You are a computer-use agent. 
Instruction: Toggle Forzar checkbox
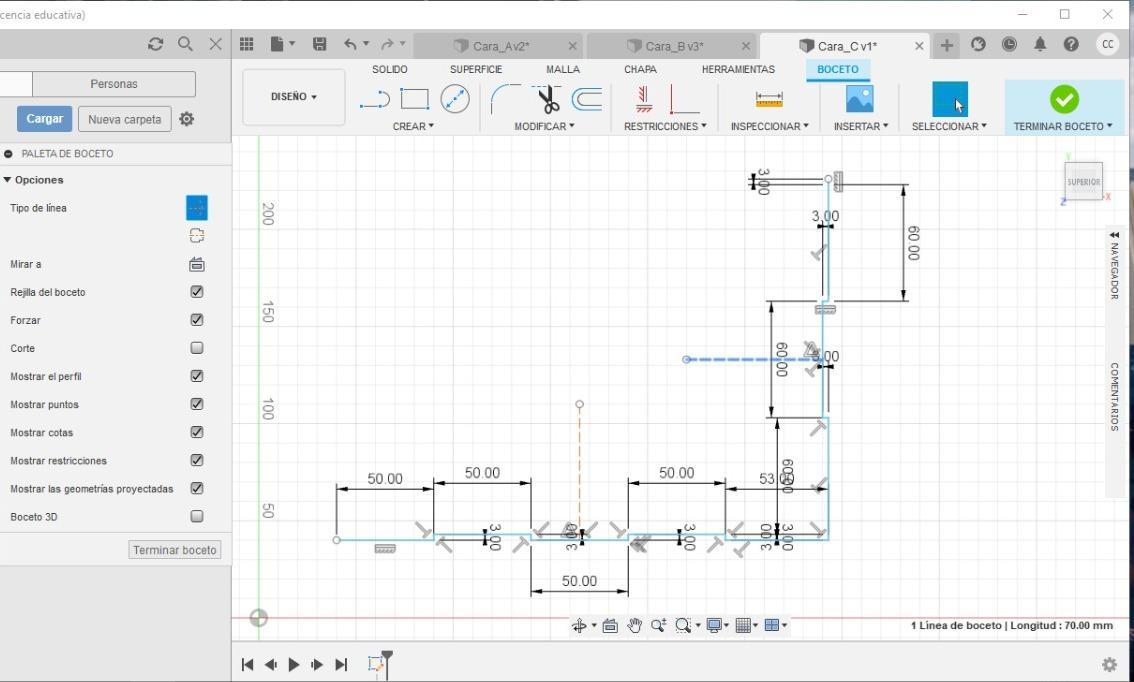coord(197,320)
